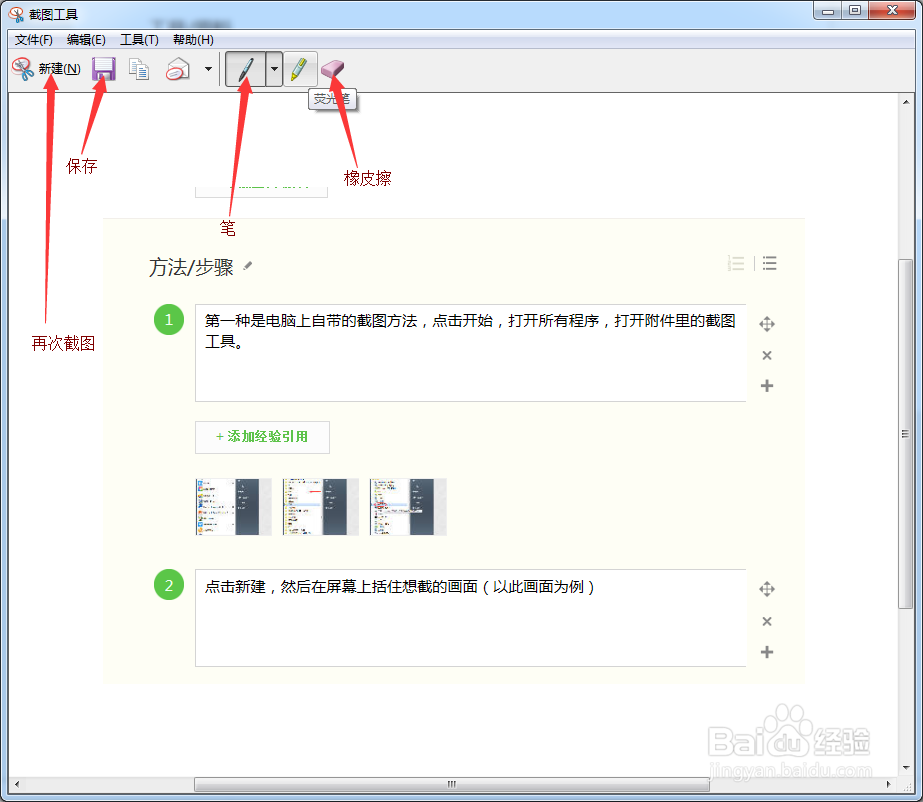Open the send options dropdown arrow
The height and width of the screenshot is (802, 923).
tap(208, 68)
